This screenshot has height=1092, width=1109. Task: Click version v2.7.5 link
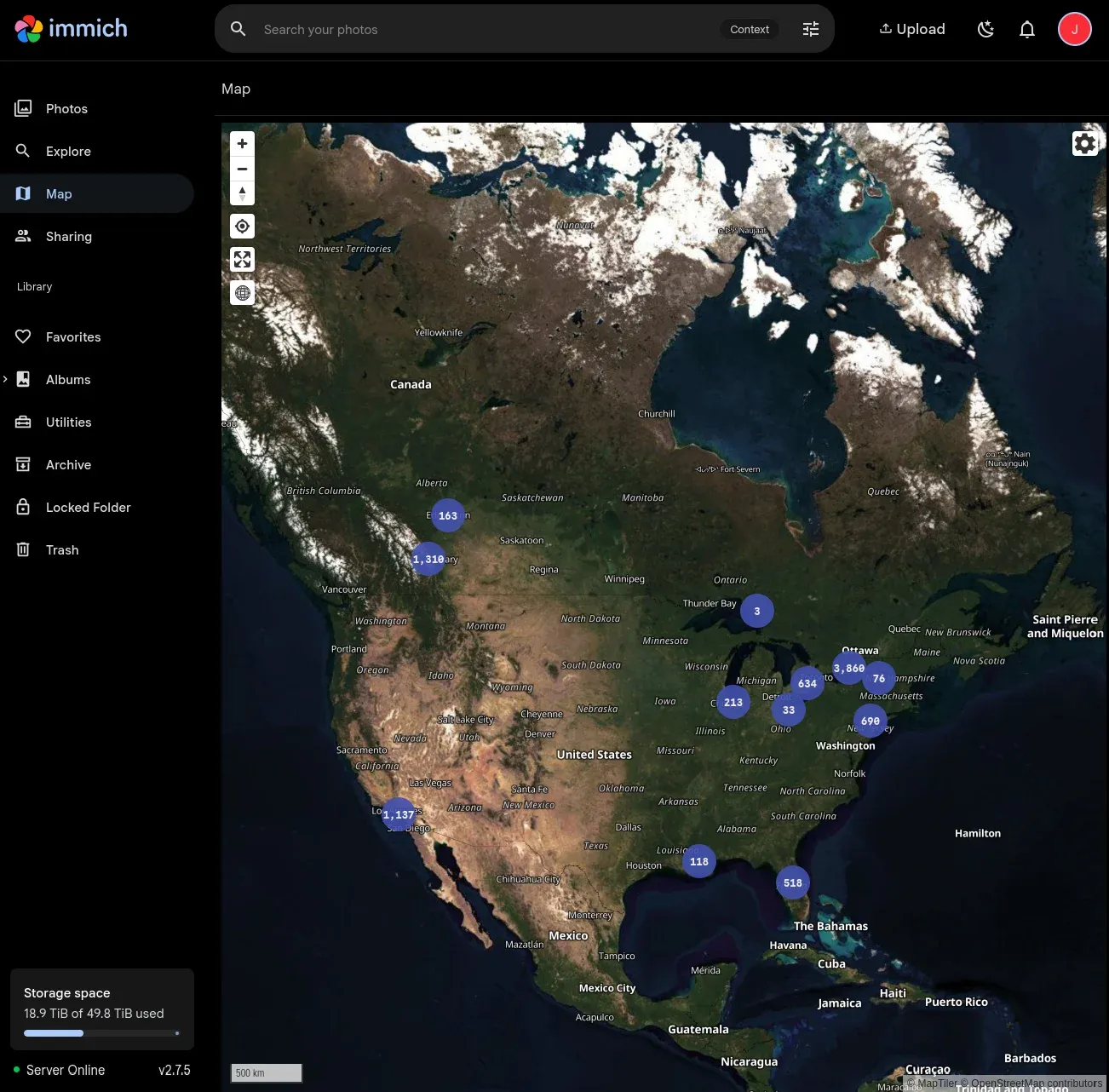[175, 1070]
